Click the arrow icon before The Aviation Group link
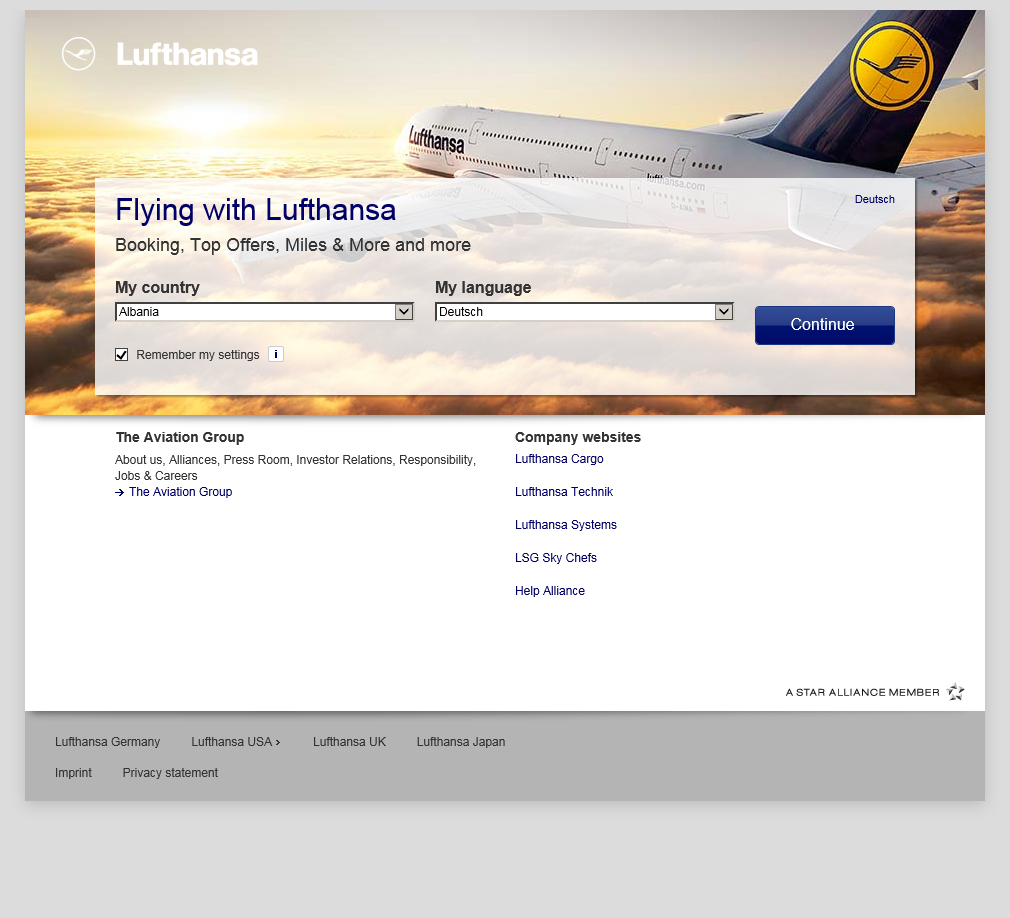 click(119, 492)
